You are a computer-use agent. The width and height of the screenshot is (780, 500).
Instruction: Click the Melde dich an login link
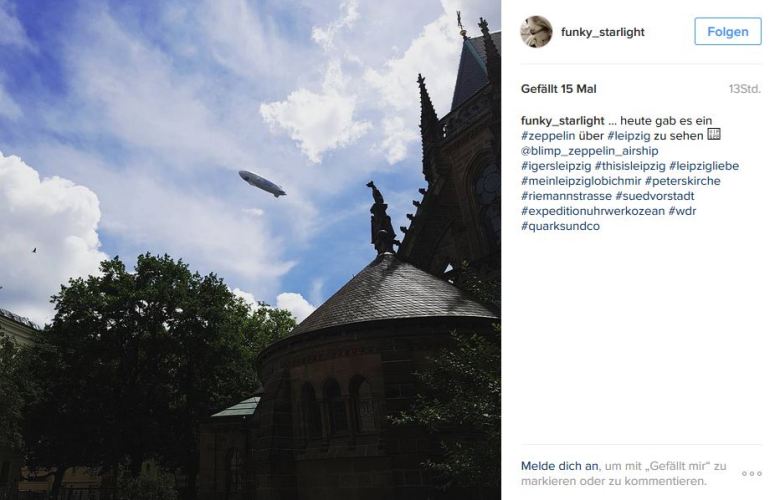click(x=560, y=466)
